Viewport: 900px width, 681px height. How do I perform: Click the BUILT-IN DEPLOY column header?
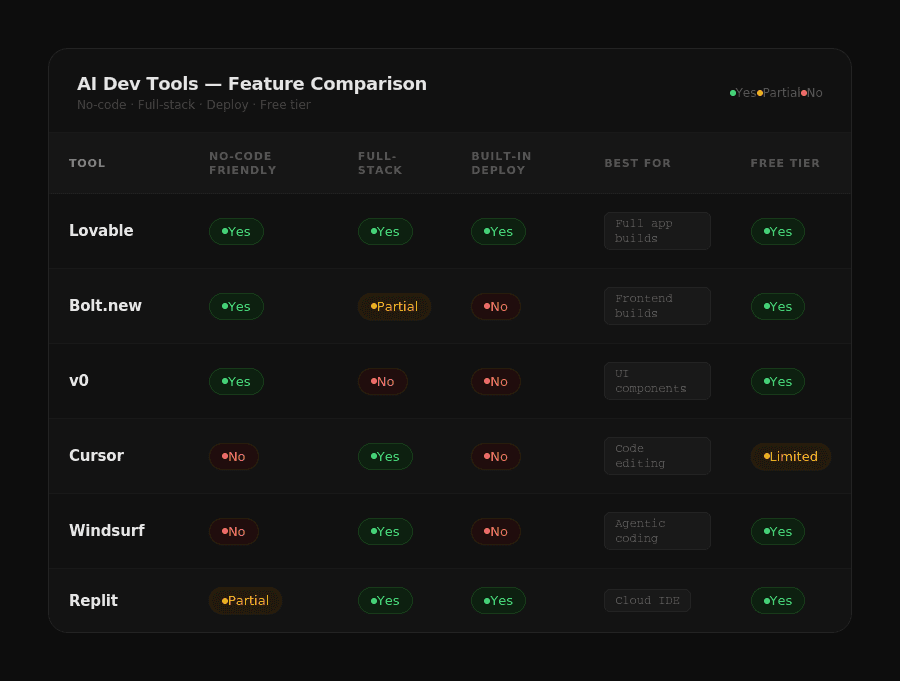click(502, 163)
